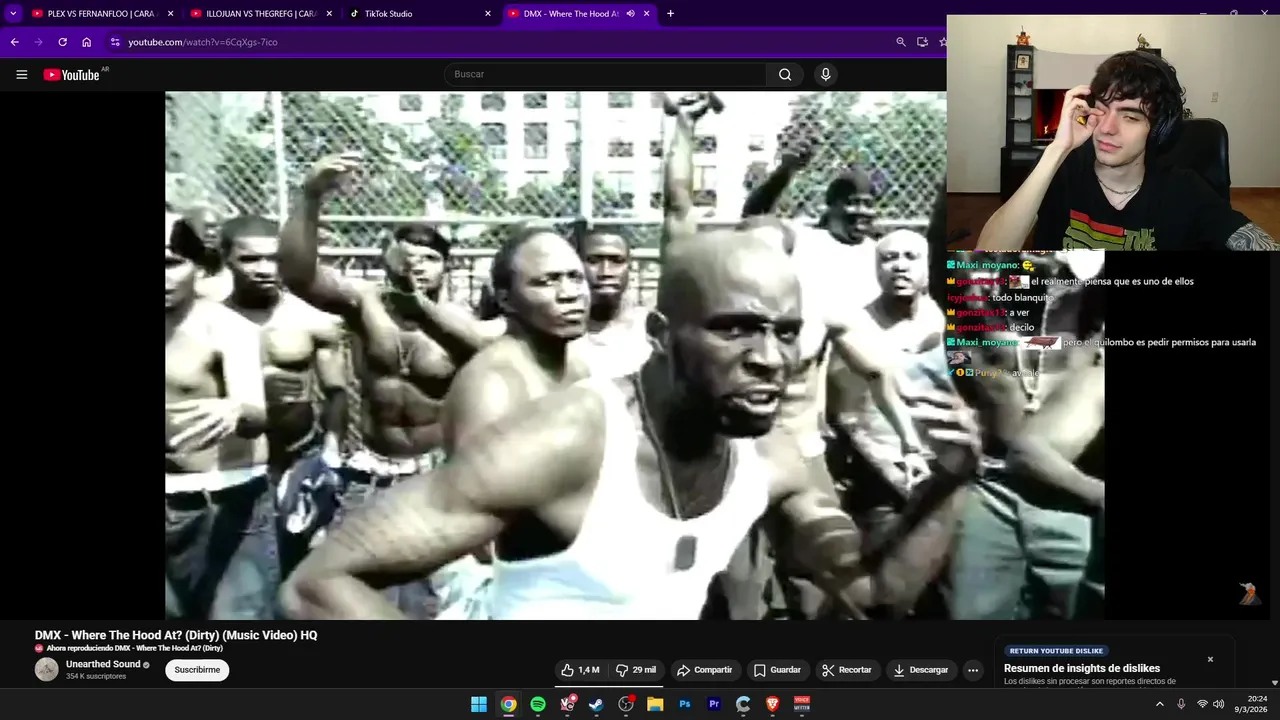Click the tray microphone icon
Viewport: 1280px width, 720px height.
tap(1181, 704)
